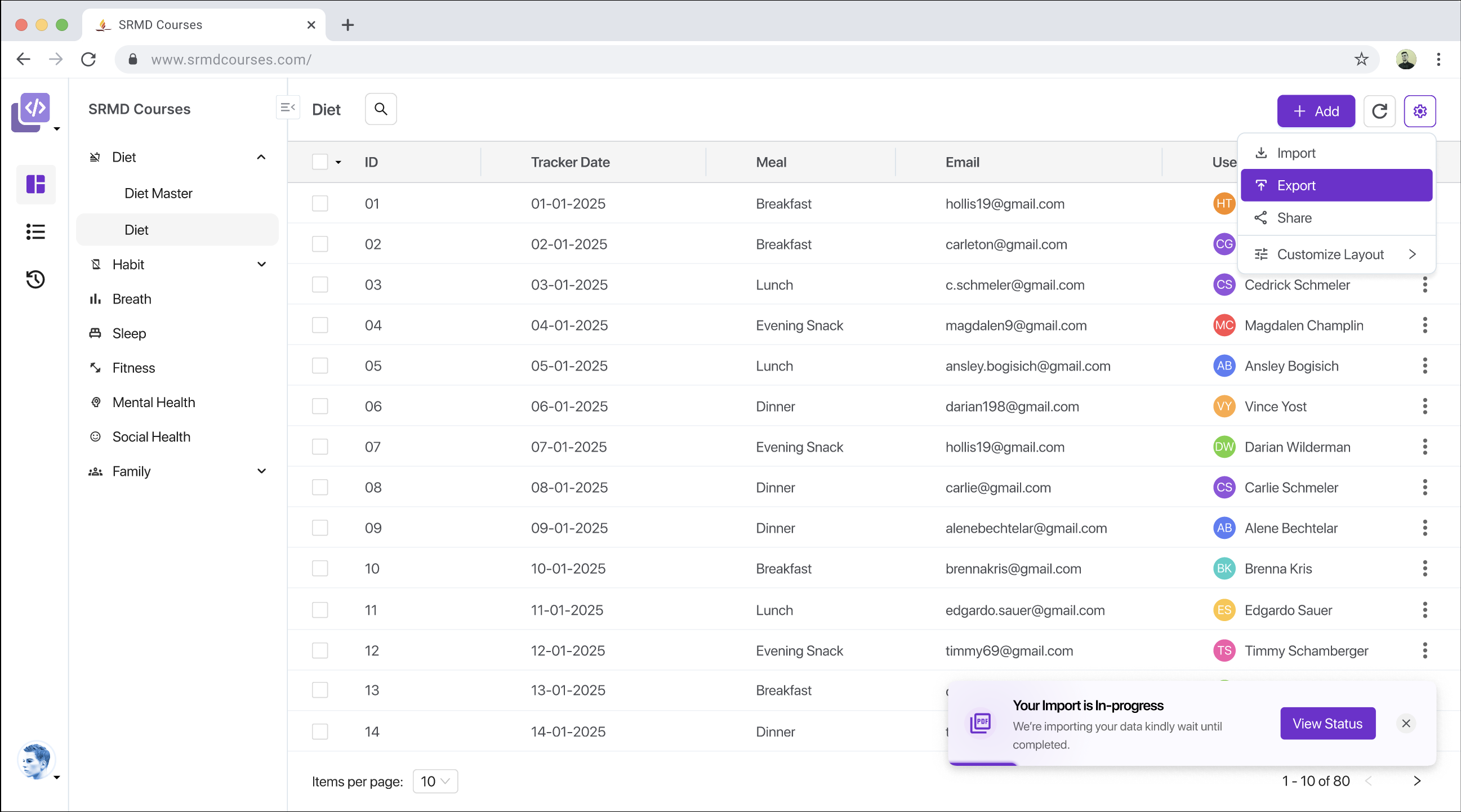Open the Items per page dropdown
The height and width of the screenshot is (812, 1461).
point(435,782)
